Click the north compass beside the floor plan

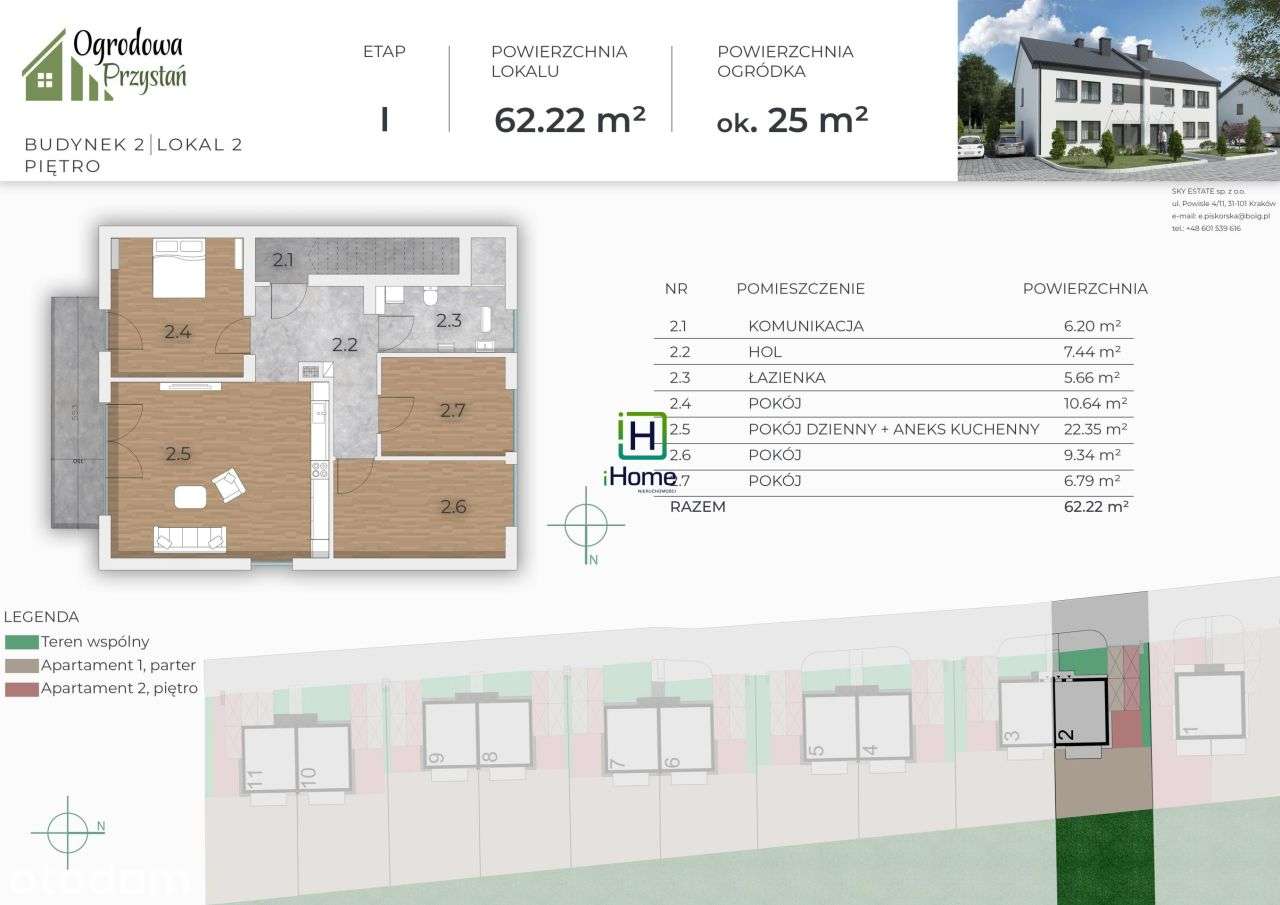coord(586,527)
